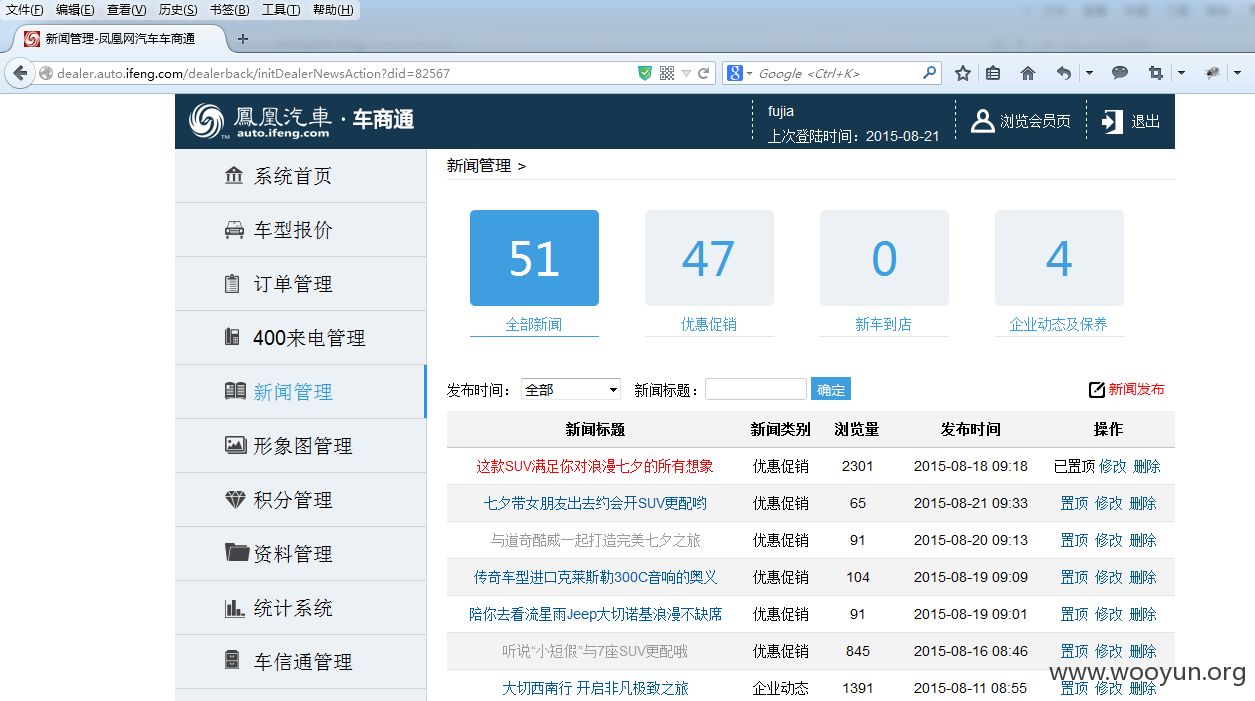Click the logout door icon
The height and width of the screenshot is (701, 1255).
tap(1112, 121)
